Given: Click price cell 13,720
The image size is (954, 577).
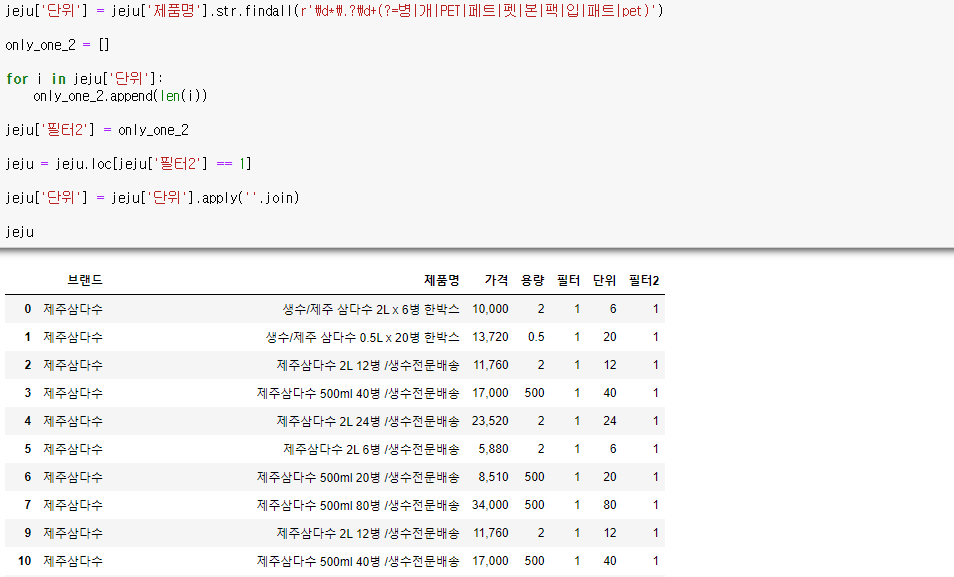Looking at the screenshot, I should click(x=490, y=337).
